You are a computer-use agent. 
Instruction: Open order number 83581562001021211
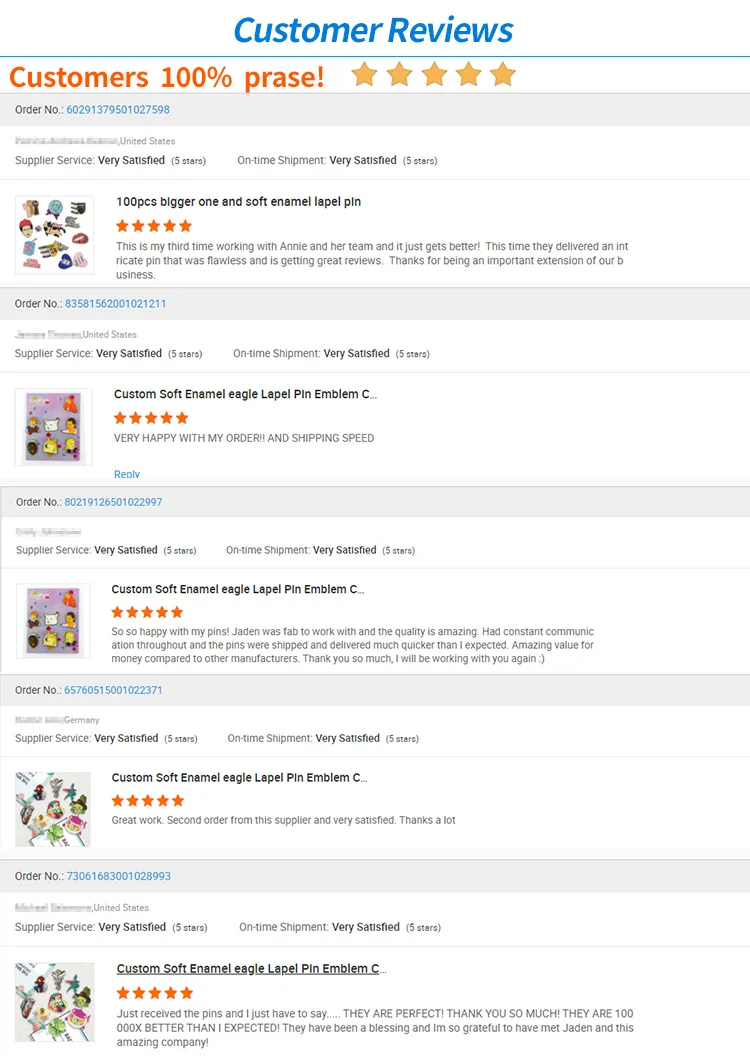(116, 303)
